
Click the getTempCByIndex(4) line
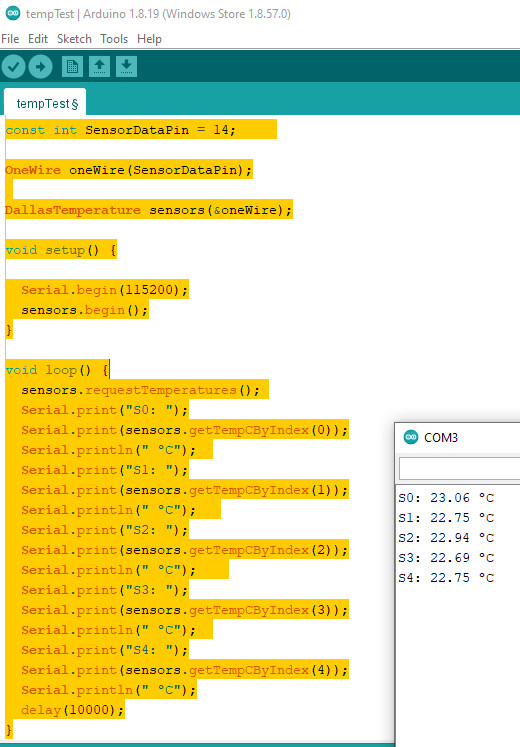(185, 670)
